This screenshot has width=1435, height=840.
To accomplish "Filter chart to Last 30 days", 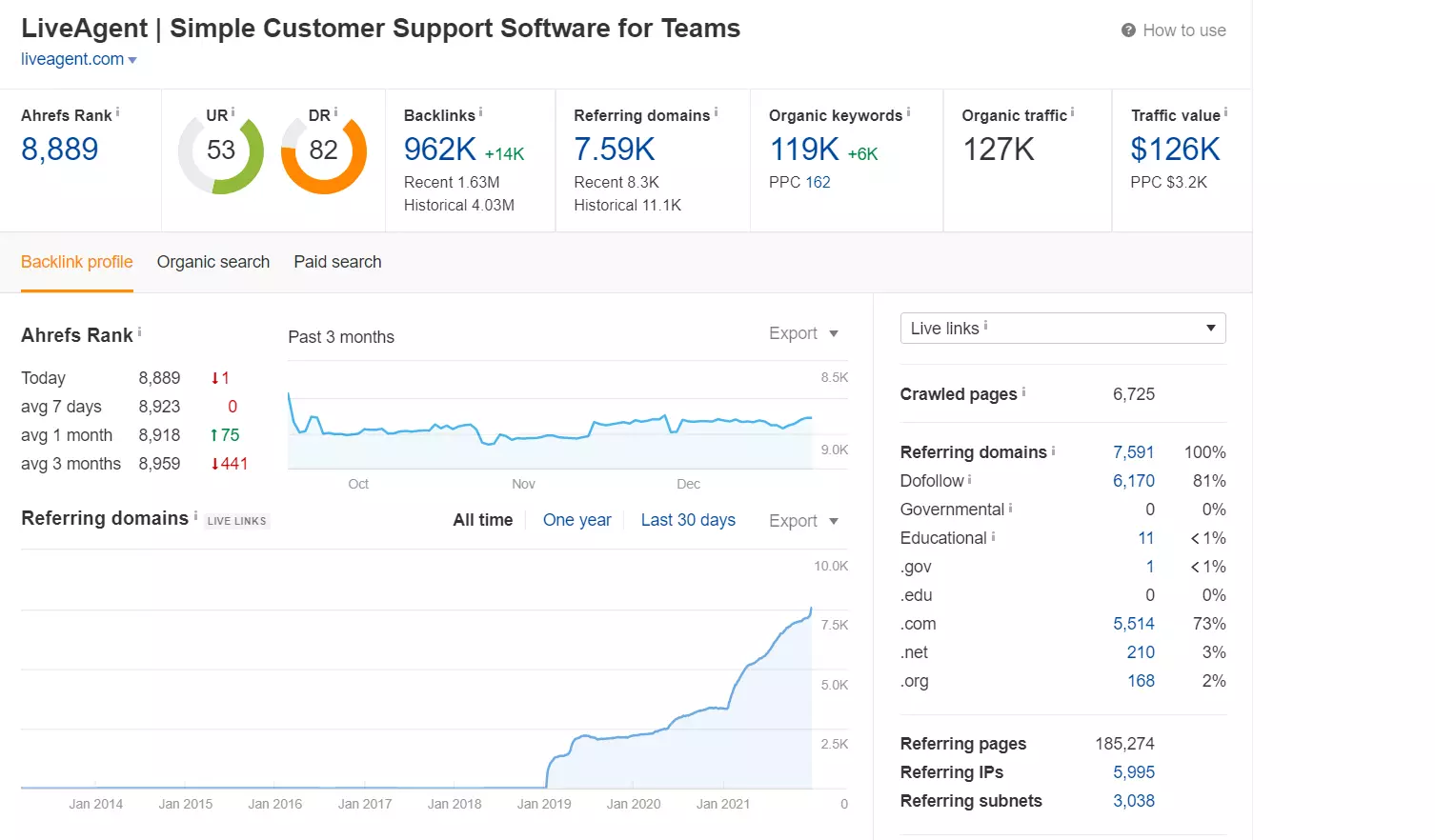I will [x=688, y=520].
